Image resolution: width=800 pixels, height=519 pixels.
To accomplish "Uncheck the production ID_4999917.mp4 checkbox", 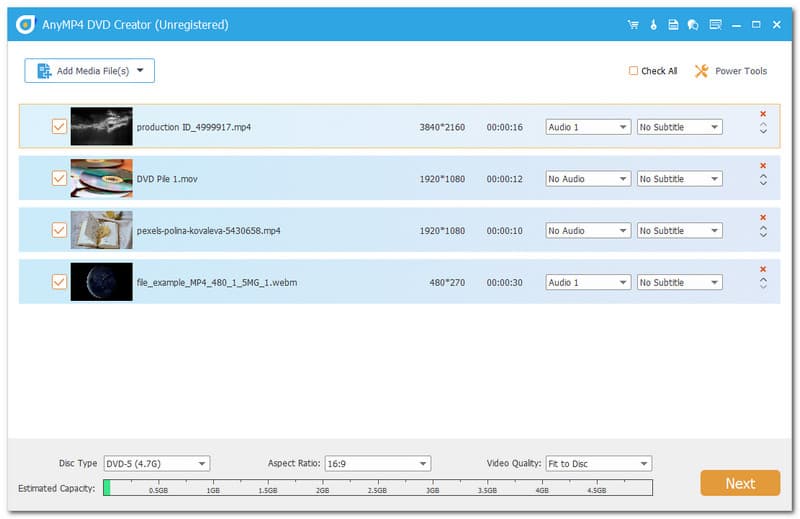I will 59,127.
